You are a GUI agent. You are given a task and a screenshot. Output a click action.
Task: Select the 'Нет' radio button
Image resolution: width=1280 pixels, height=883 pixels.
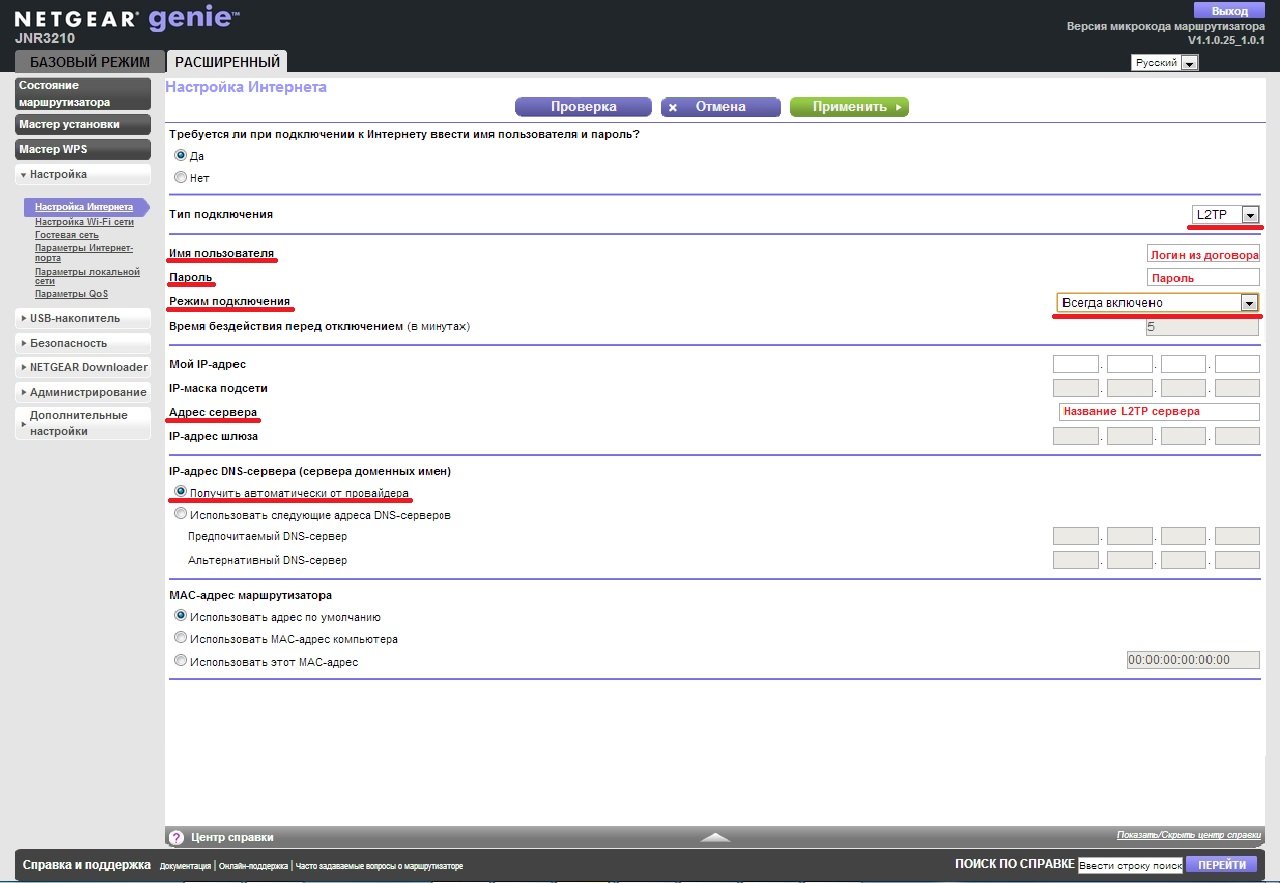[x=181, y=177]
